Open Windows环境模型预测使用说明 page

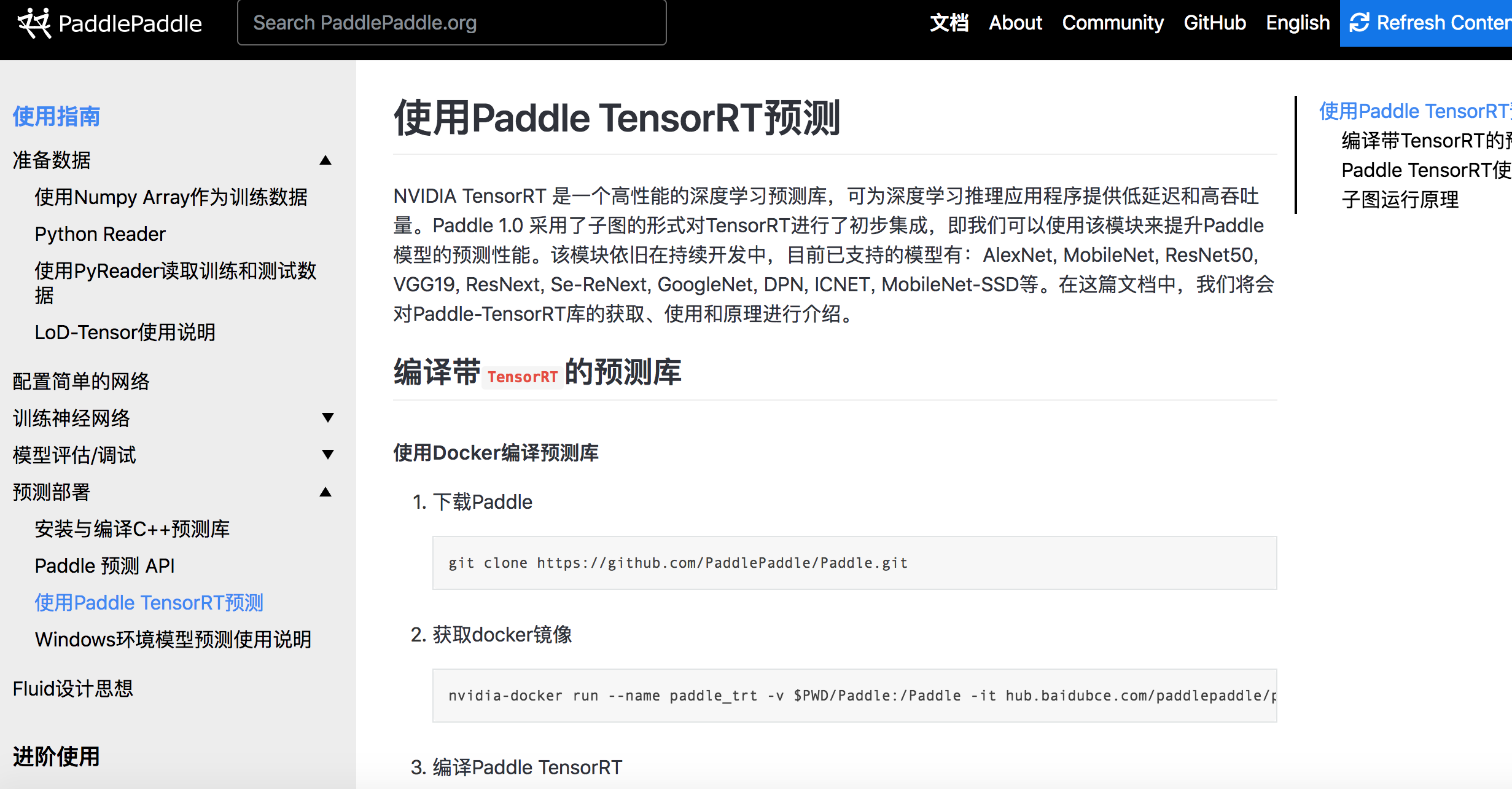tap(173, 640)
